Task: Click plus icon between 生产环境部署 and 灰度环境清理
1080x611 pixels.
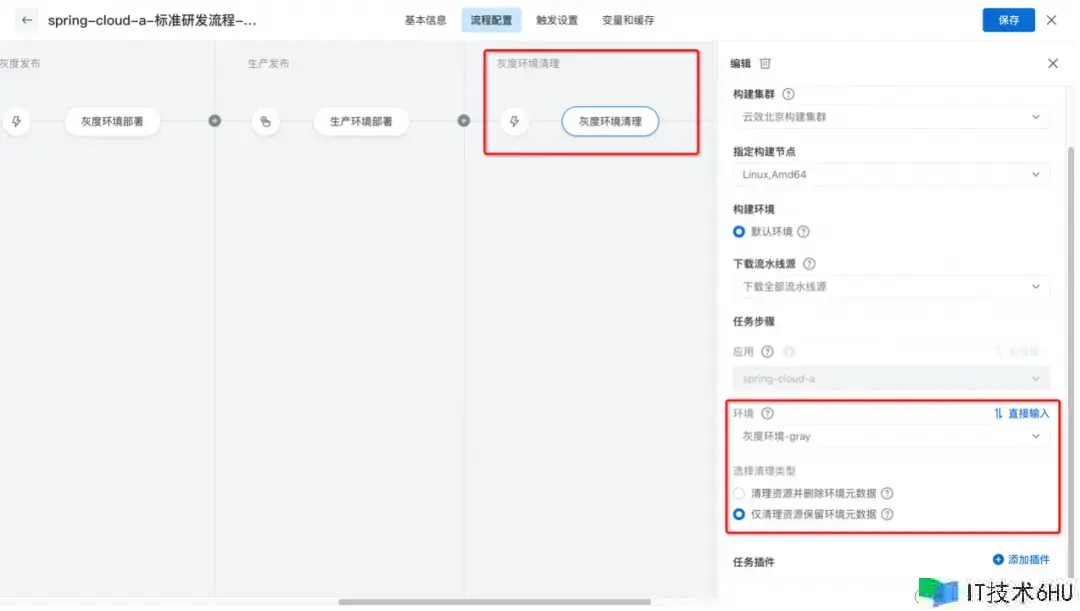Action: (463, 121)
